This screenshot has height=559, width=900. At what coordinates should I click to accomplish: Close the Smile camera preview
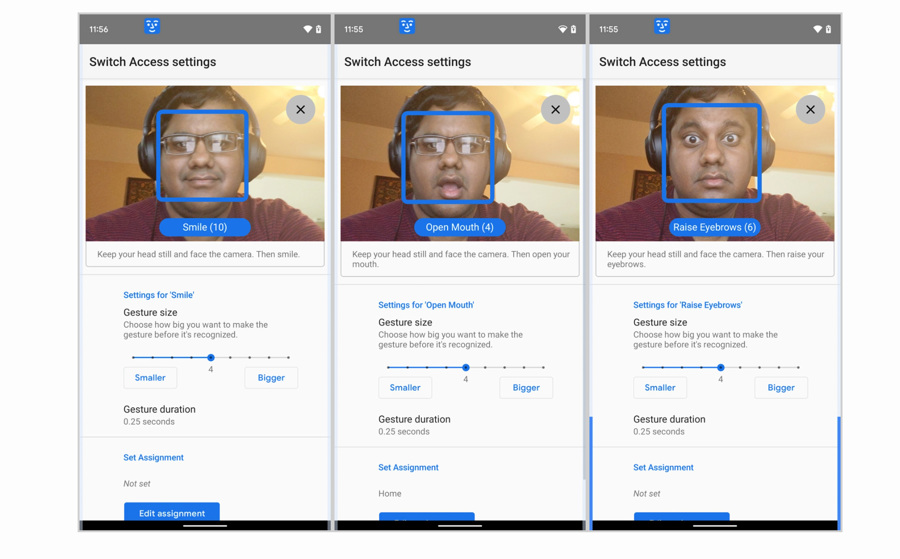301,109
